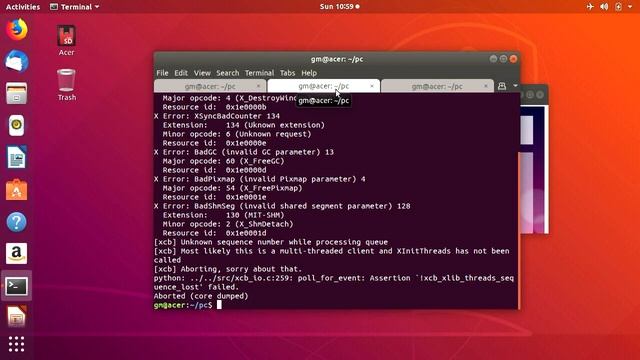Screen dimensions: 640x360
Task: Show Applications grid at dock bottom
Action: tap(16, 344)
